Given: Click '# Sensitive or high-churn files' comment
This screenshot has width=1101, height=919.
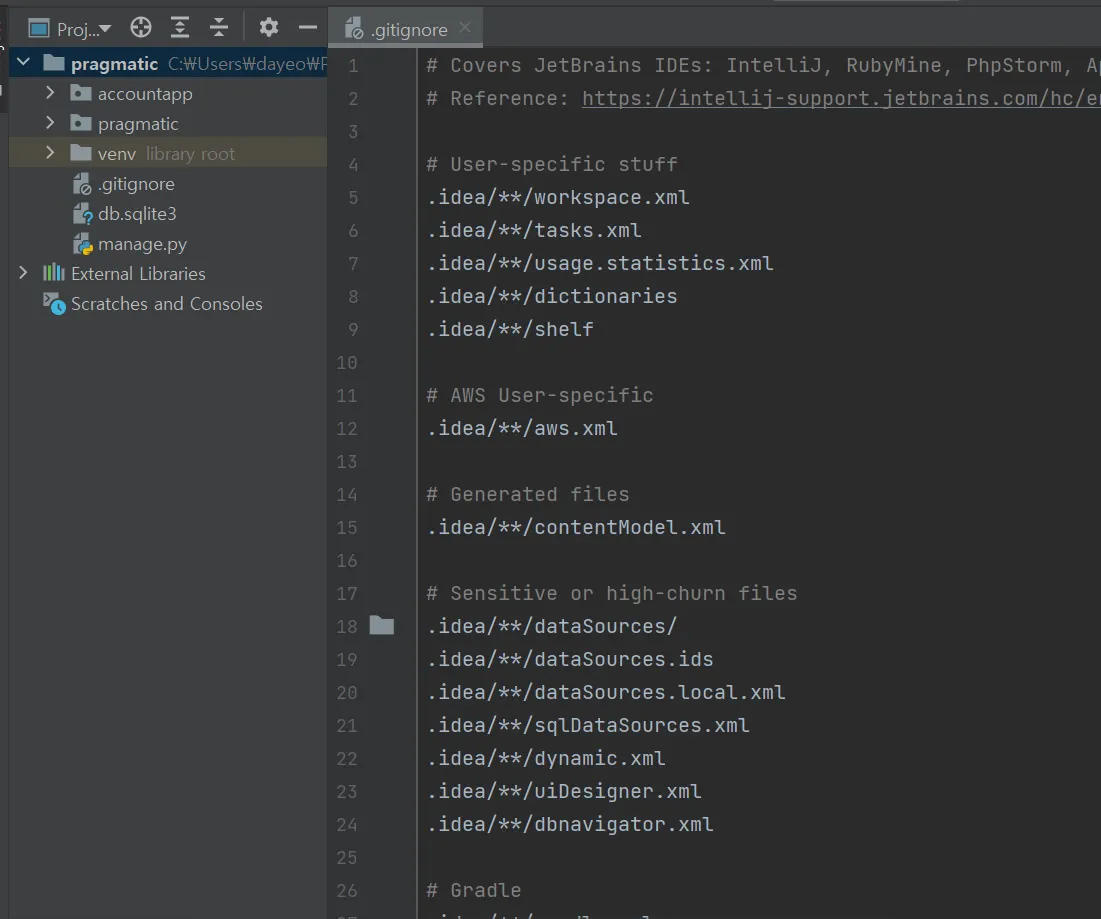Looking at the screenshot, I should click(612, 593).
